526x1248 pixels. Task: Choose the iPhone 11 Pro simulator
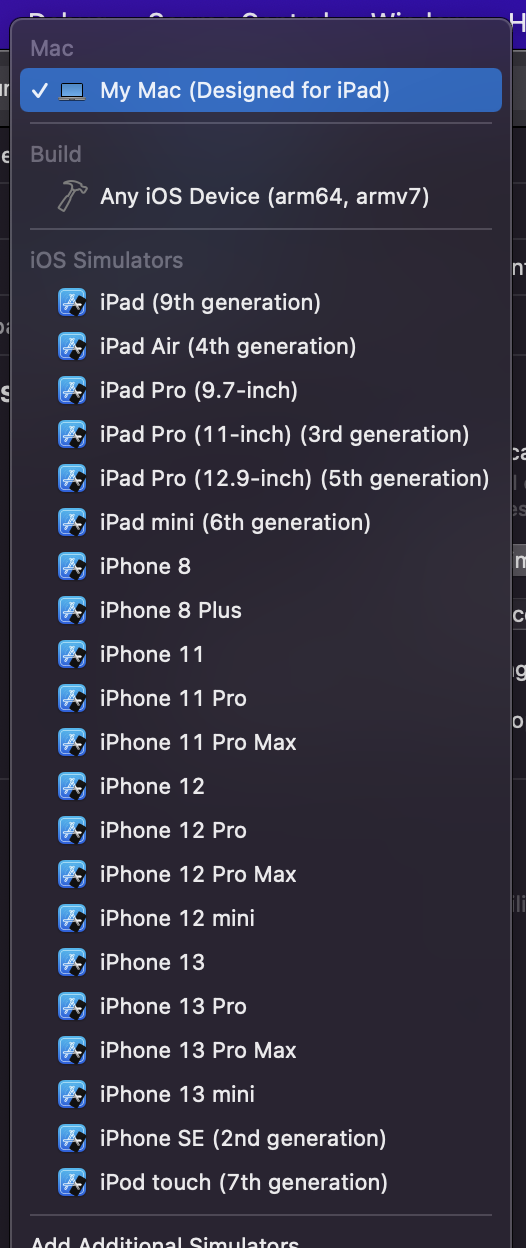[260, 698]
